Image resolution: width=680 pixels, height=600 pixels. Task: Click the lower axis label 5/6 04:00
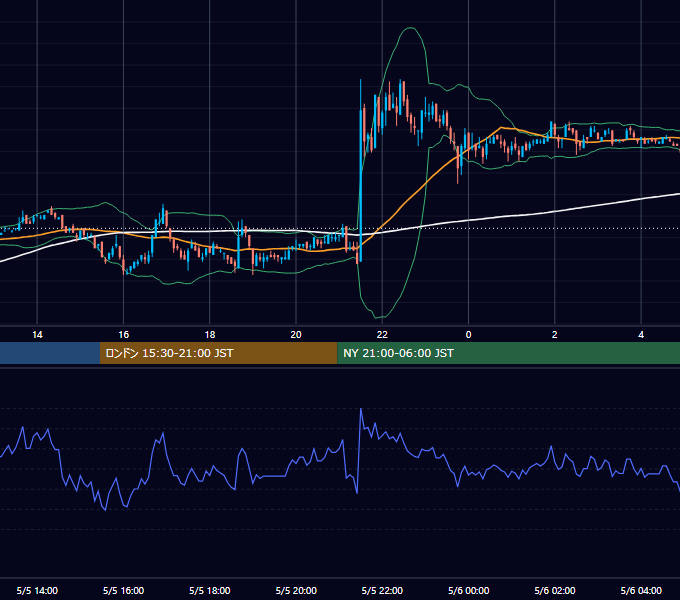click(641, 590)
